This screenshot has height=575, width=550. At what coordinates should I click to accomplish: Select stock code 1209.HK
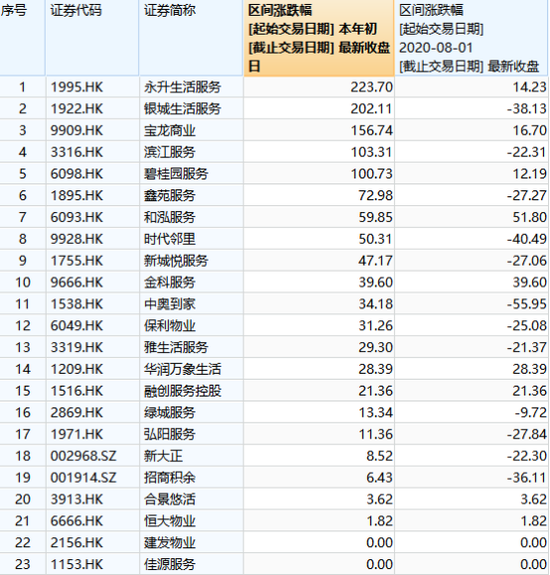77,369
